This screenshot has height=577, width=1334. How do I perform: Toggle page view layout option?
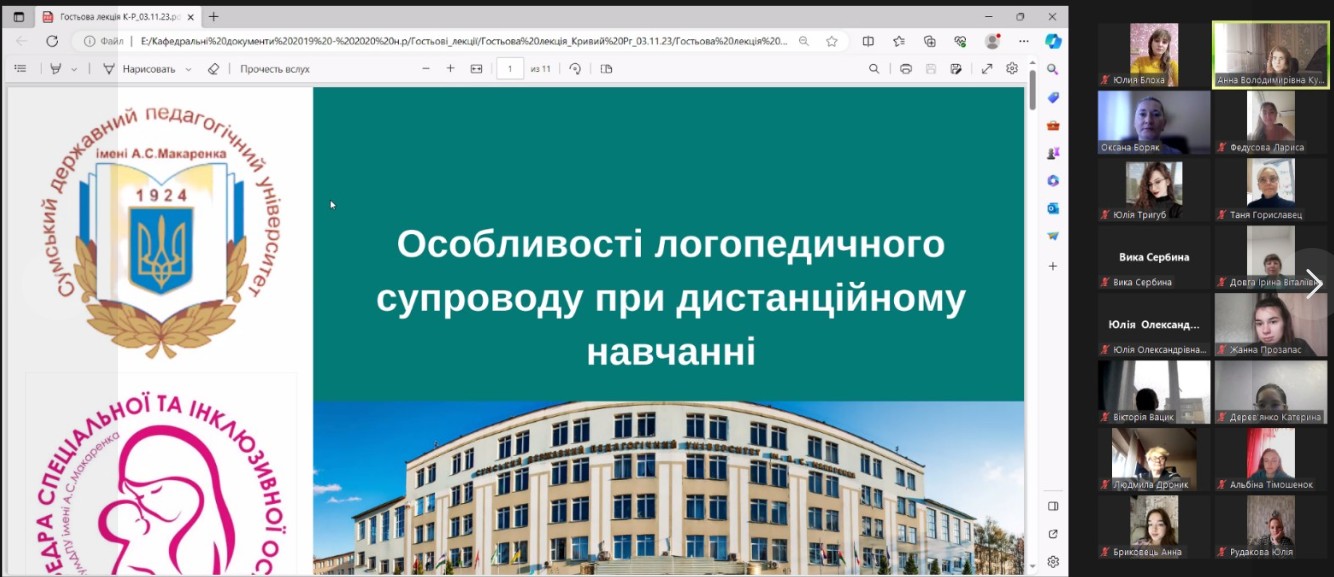tap(606, 69)
